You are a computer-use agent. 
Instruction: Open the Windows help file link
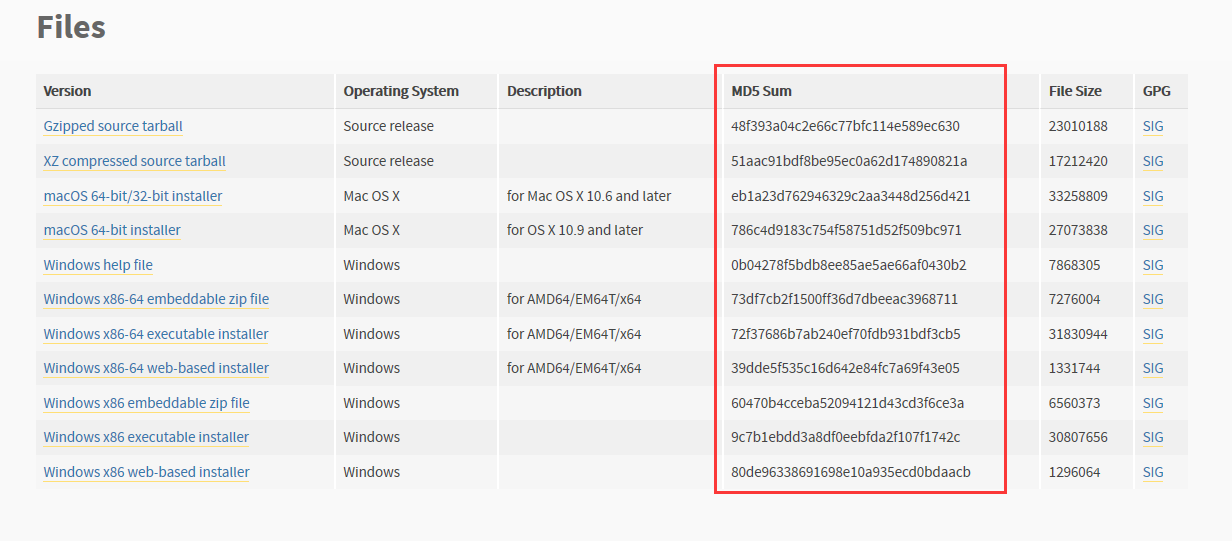[98, 265]
